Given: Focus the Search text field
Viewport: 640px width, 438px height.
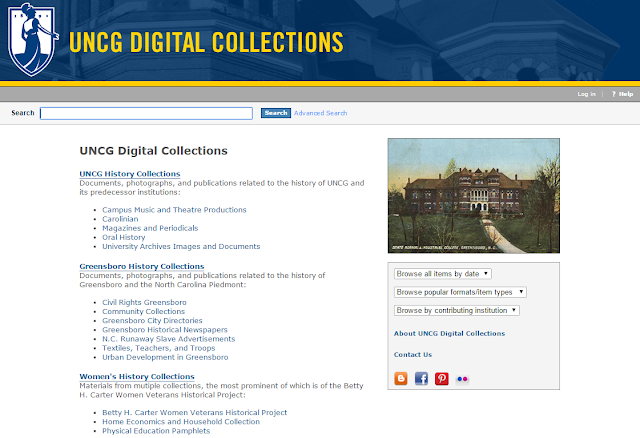Looking at the screenshot, I should (x=146, y=113).
